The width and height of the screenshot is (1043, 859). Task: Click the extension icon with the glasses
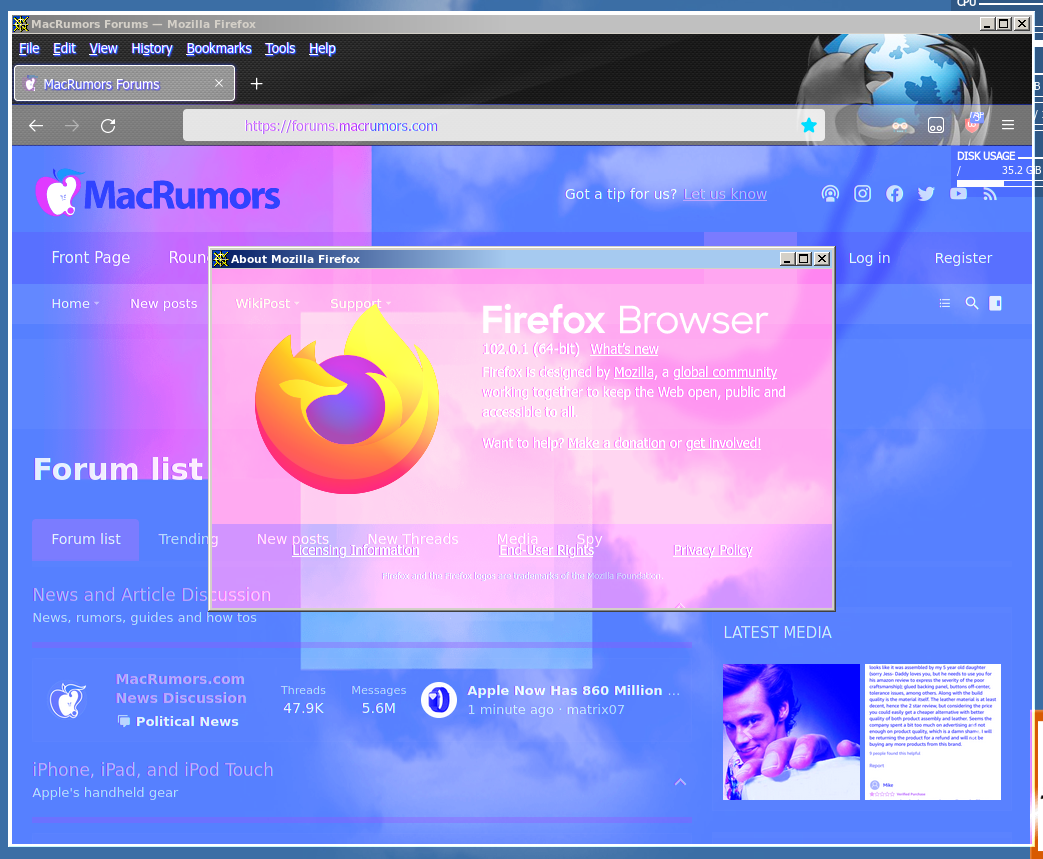899,125
